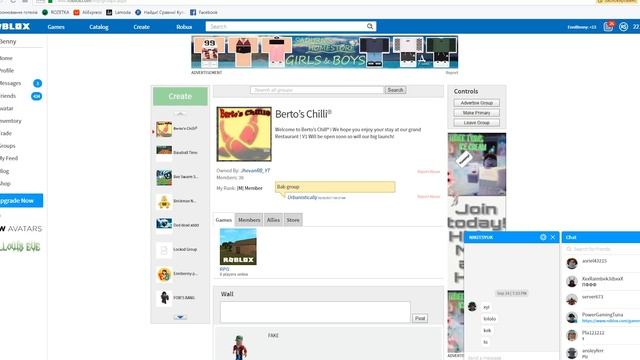Viewport: 640px width, 360px height.
Task: Click the Upgrade Now button
Action: (x=21, y=200)
